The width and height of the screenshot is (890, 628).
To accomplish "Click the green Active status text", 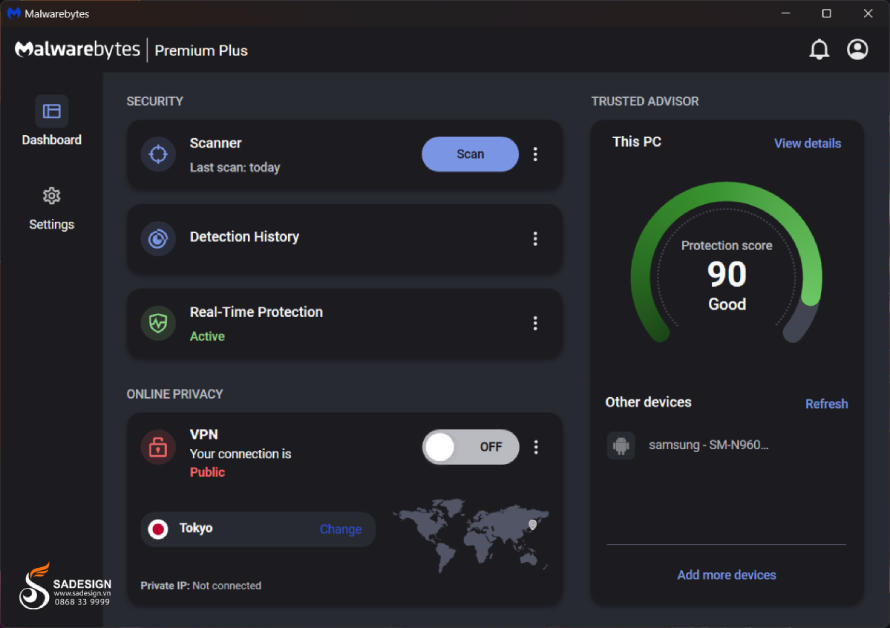I will [x=207, y=336].
